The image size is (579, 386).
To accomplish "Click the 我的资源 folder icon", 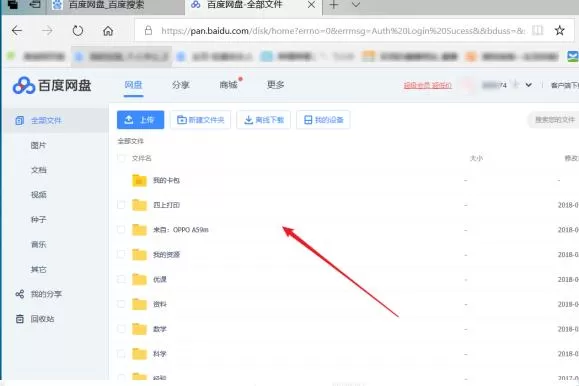I will pos(139,254).
